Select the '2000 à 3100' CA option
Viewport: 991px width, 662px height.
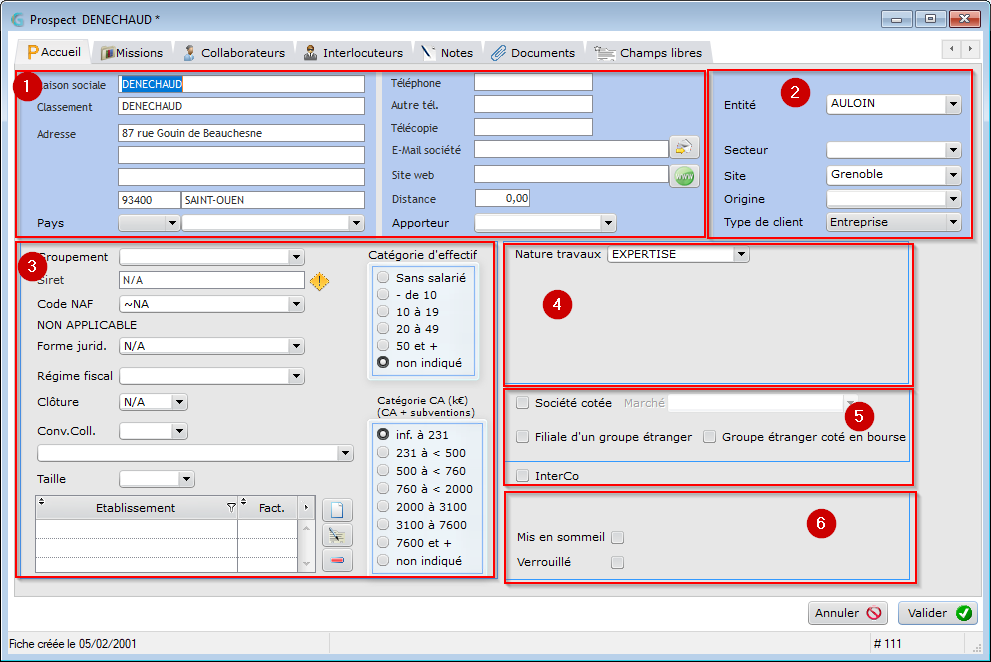pos(383,506)
